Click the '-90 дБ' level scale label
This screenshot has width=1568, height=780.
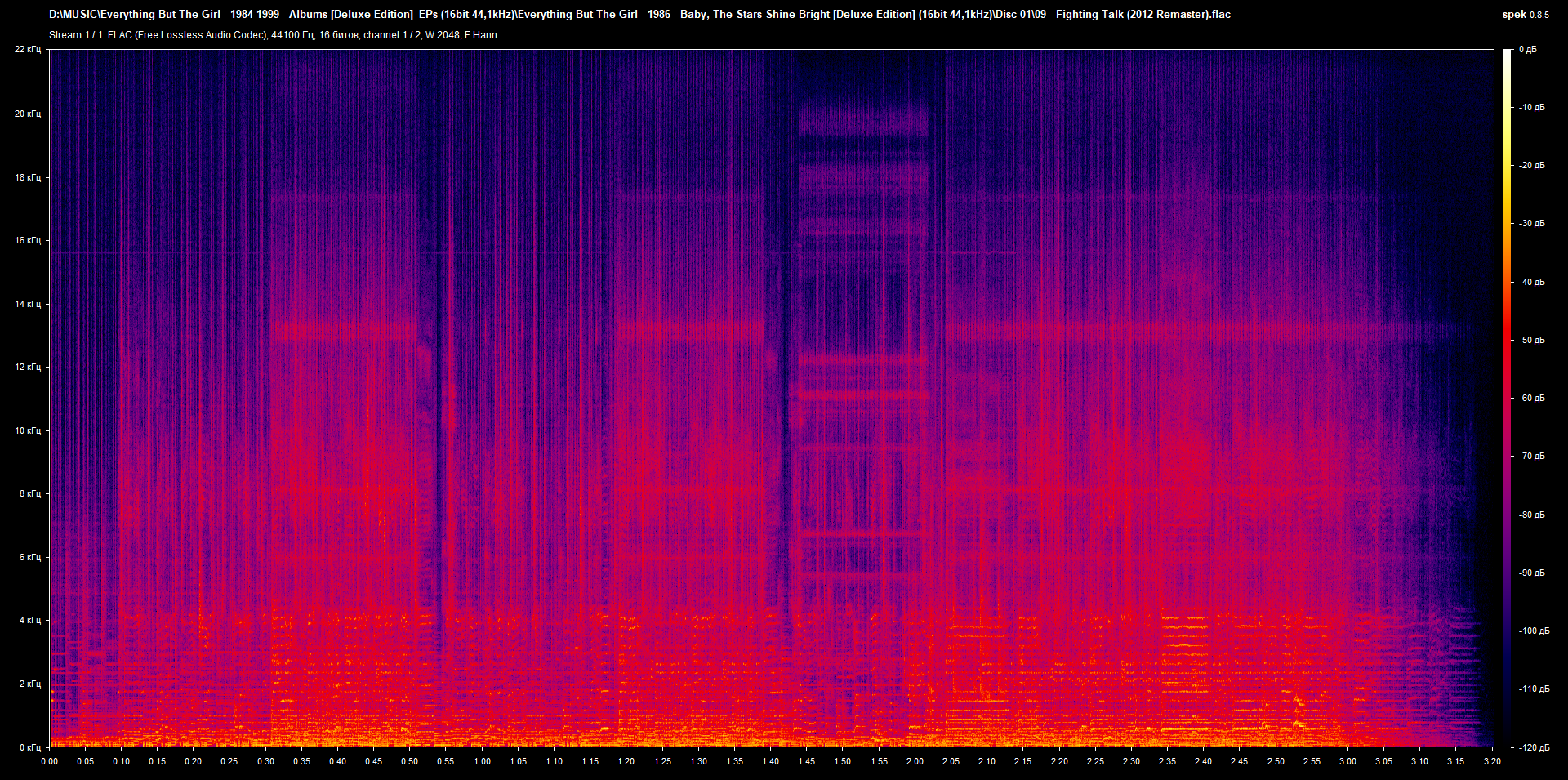(x=1531, y=573)
